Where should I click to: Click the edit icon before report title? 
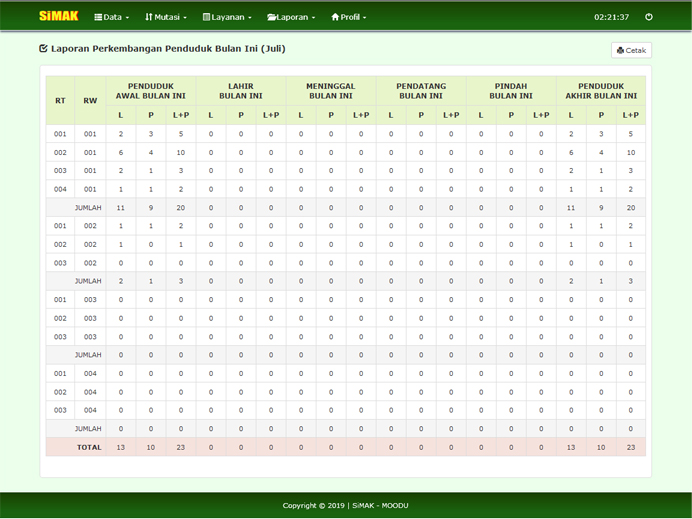(x=43, y=48)
